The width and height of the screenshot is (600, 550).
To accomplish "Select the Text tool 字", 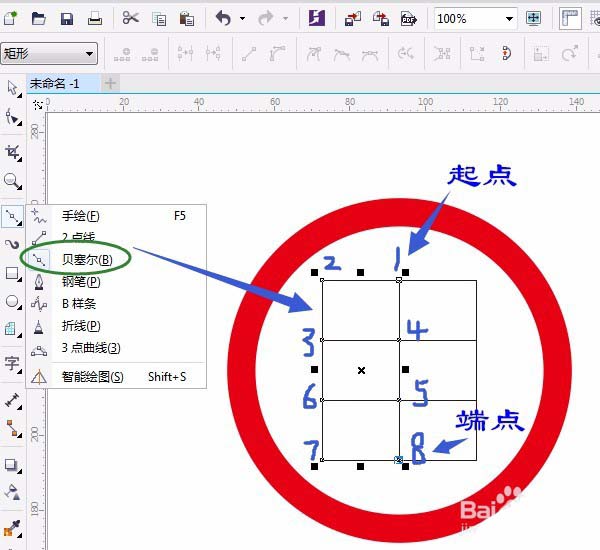I will pos(12,364).
